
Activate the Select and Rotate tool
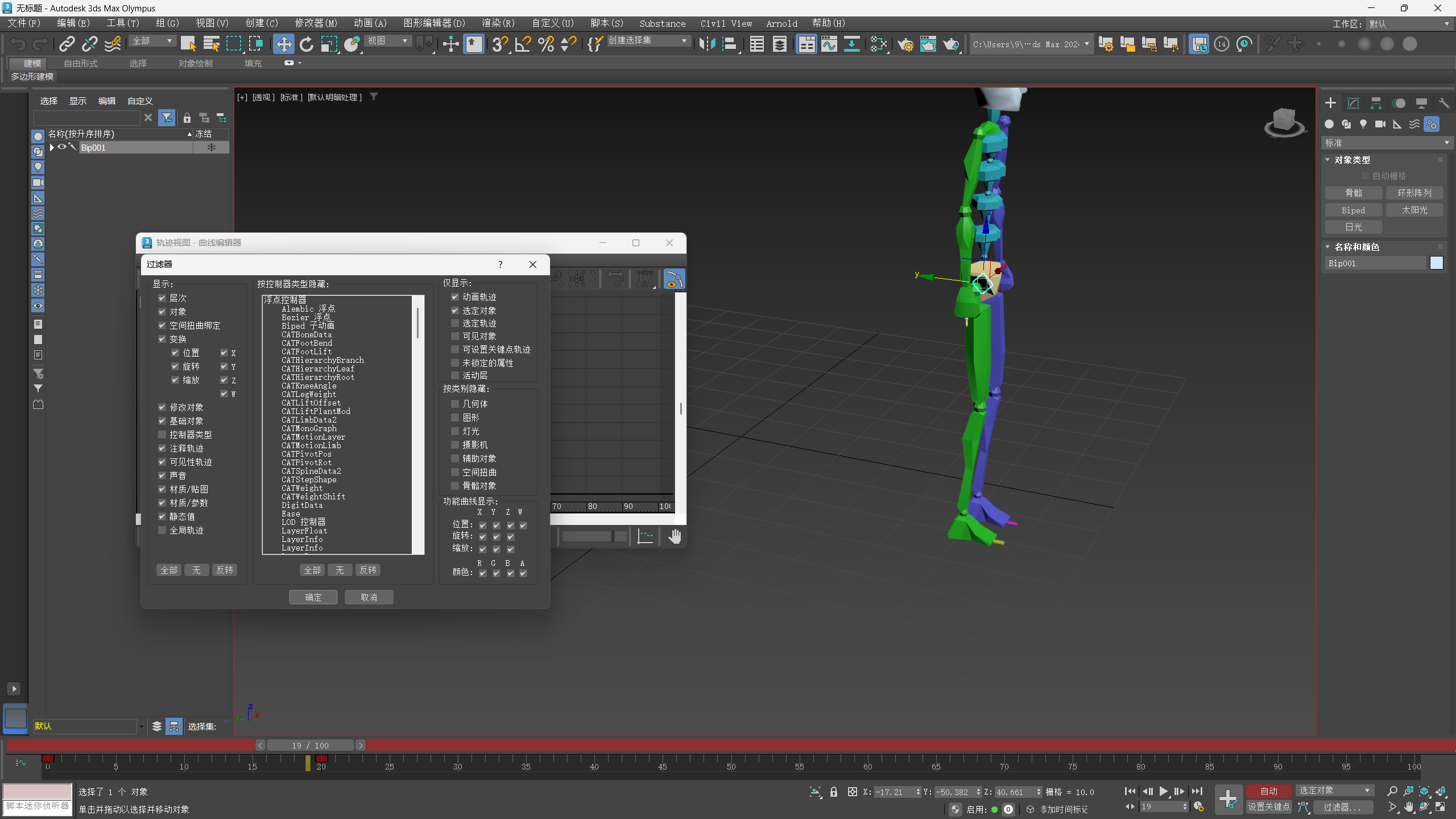pos(307,44)
